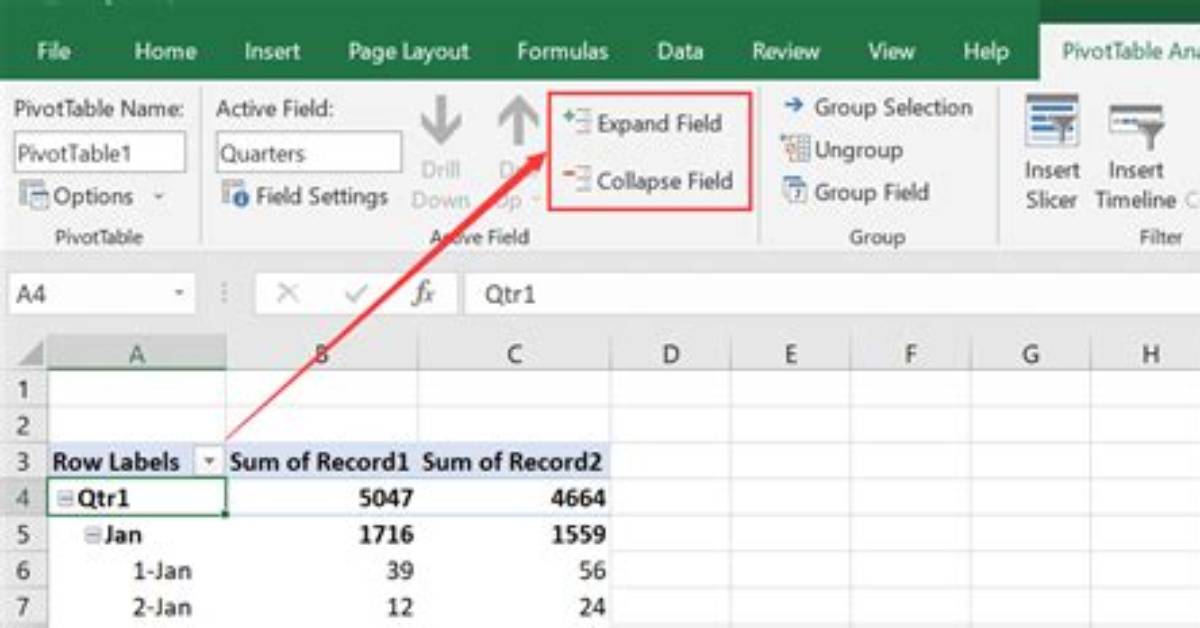This screenshot has height=628, width=1200.
Task: Collapse the Qtr1 group in the pivot table
Action: coord(65,498)
